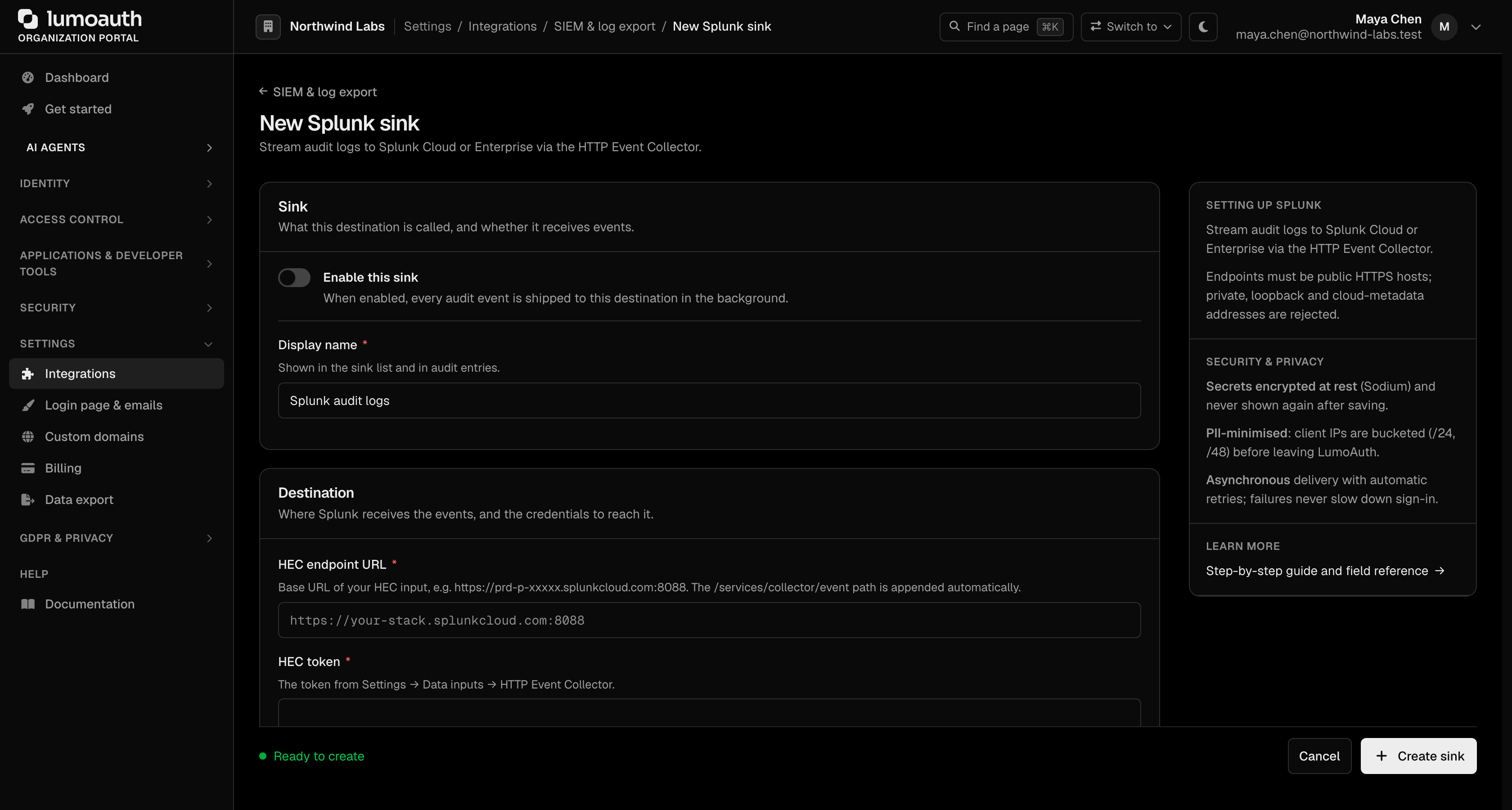Go to Custom domains page
The image size is (1512, 810).
116,436
